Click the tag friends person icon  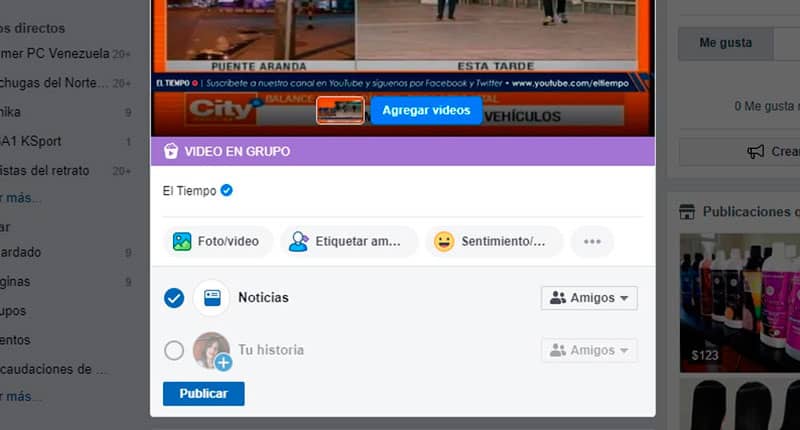[298, 241]
